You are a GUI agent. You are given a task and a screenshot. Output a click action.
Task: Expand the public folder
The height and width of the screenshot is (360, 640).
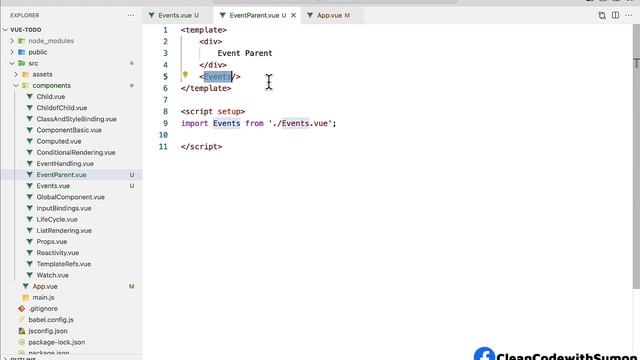pos(38,52)
